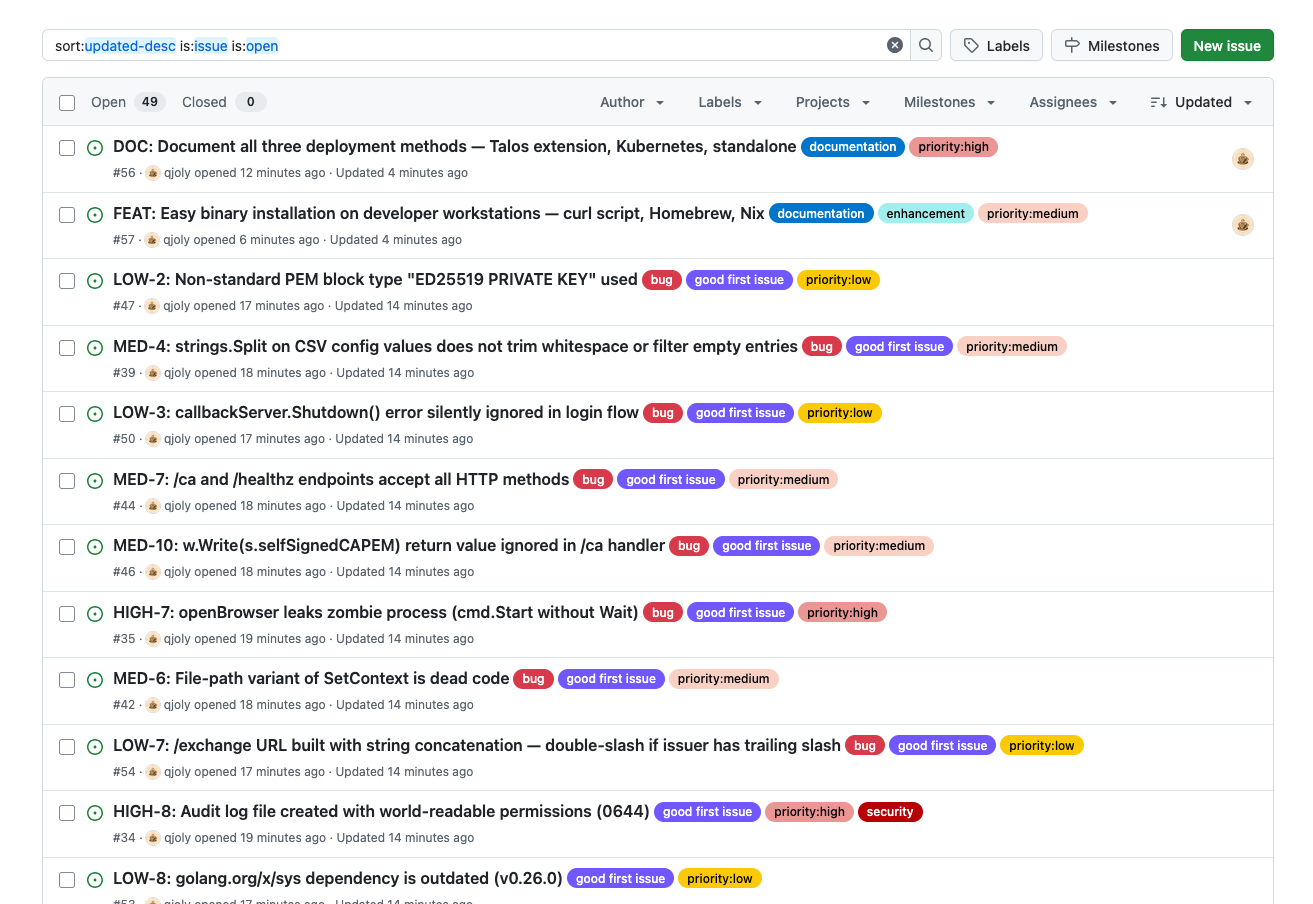Open the Milestones page button
Image resolution: width=1313 pixels, height=904 pixels.
point(1111,45)
